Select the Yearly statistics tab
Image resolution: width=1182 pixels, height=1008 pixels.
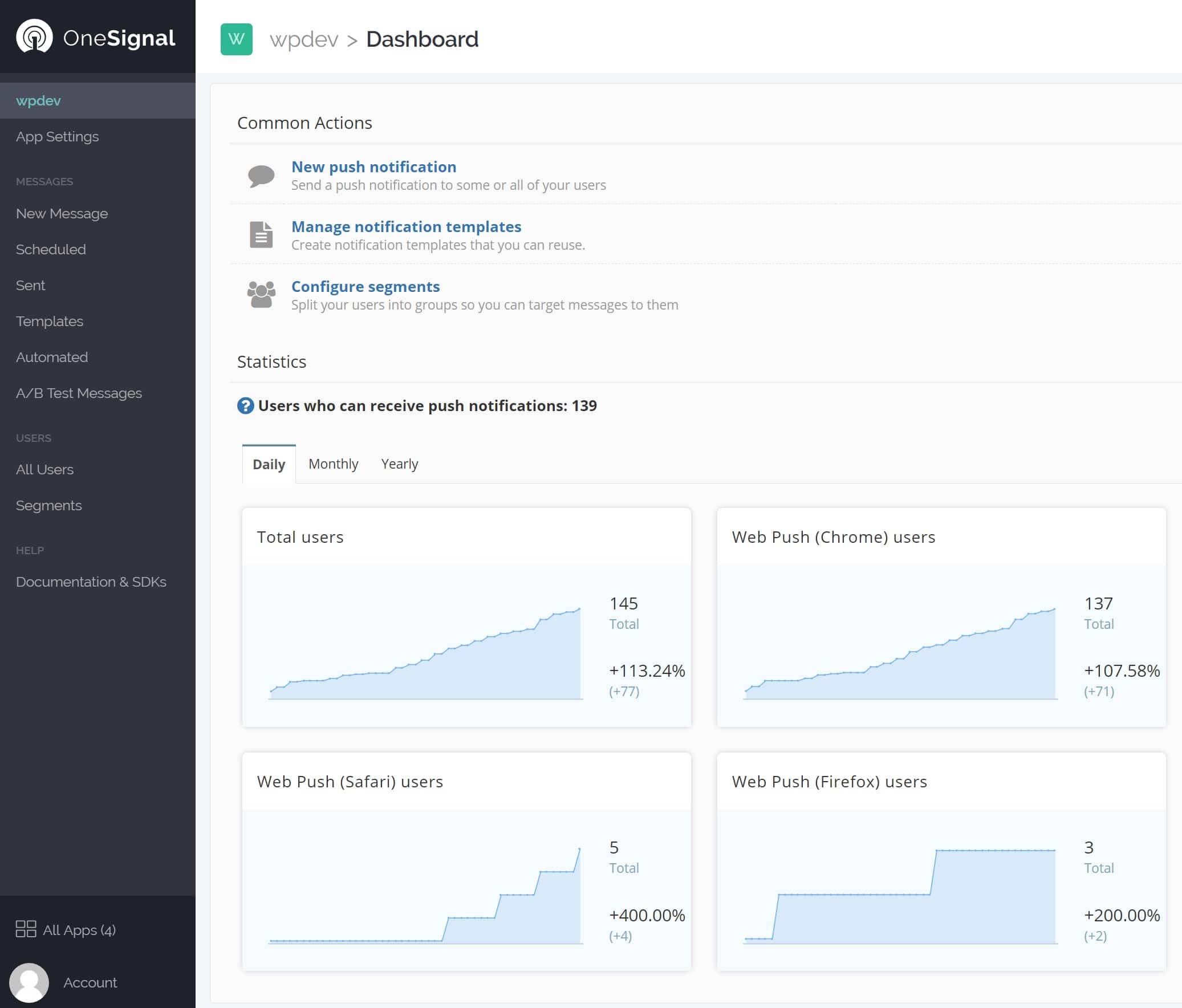[400, 463]
